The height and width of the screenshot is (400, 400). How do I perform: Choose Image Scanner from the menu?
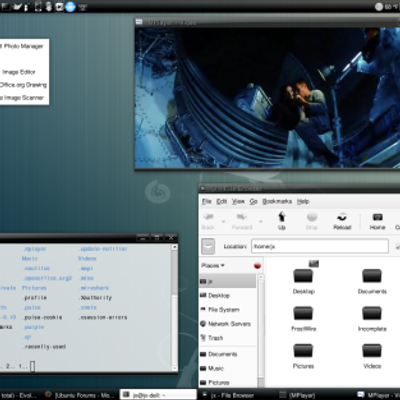tap(23, 98)
